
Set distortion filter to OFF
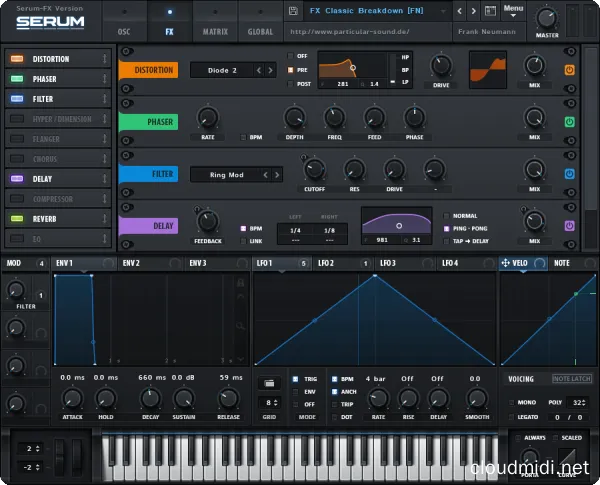coord(290,56)
